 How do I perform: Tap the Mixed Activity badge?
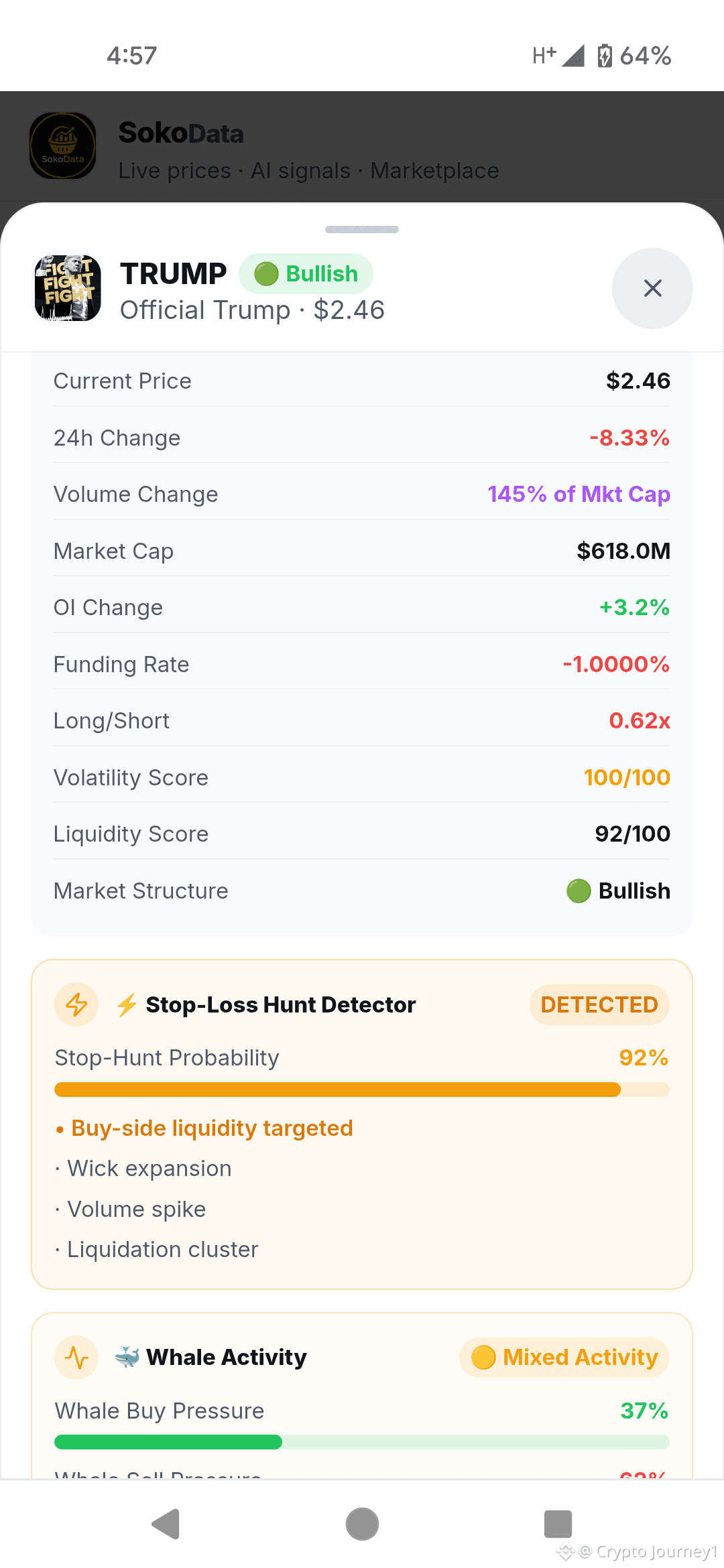click(564, 1358)
